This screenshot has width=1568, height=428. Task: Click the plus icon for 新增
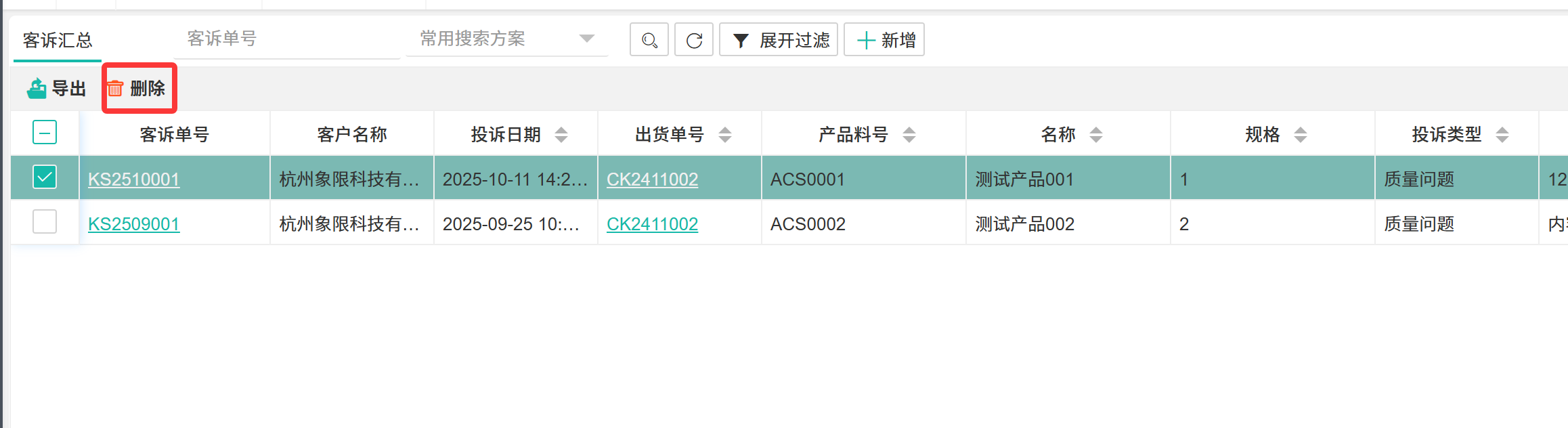(x=866, y=41)
